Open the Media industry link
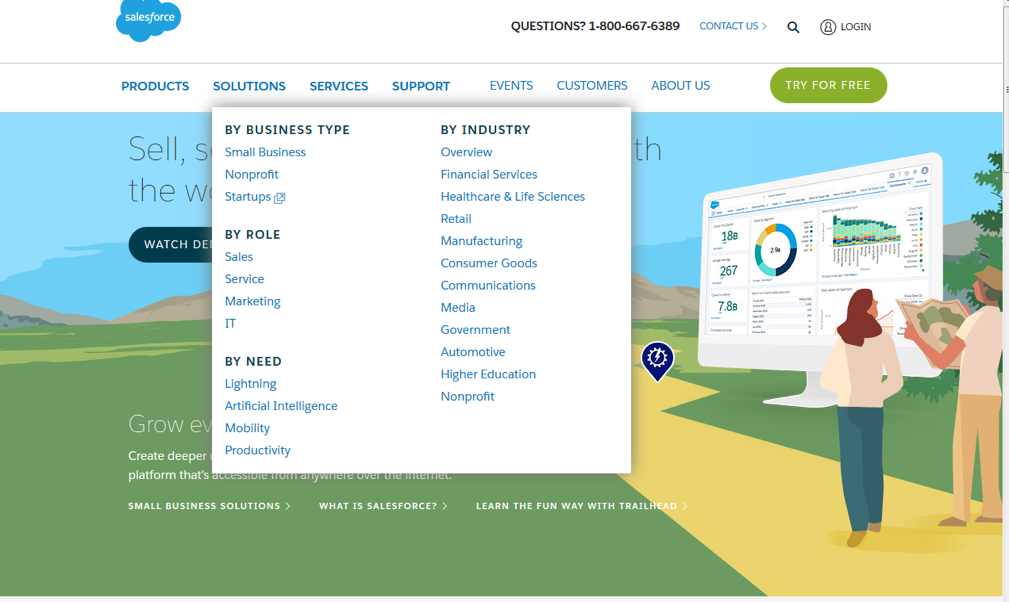The width and height of the screenshot is (1009, 602). click(458, 307)
